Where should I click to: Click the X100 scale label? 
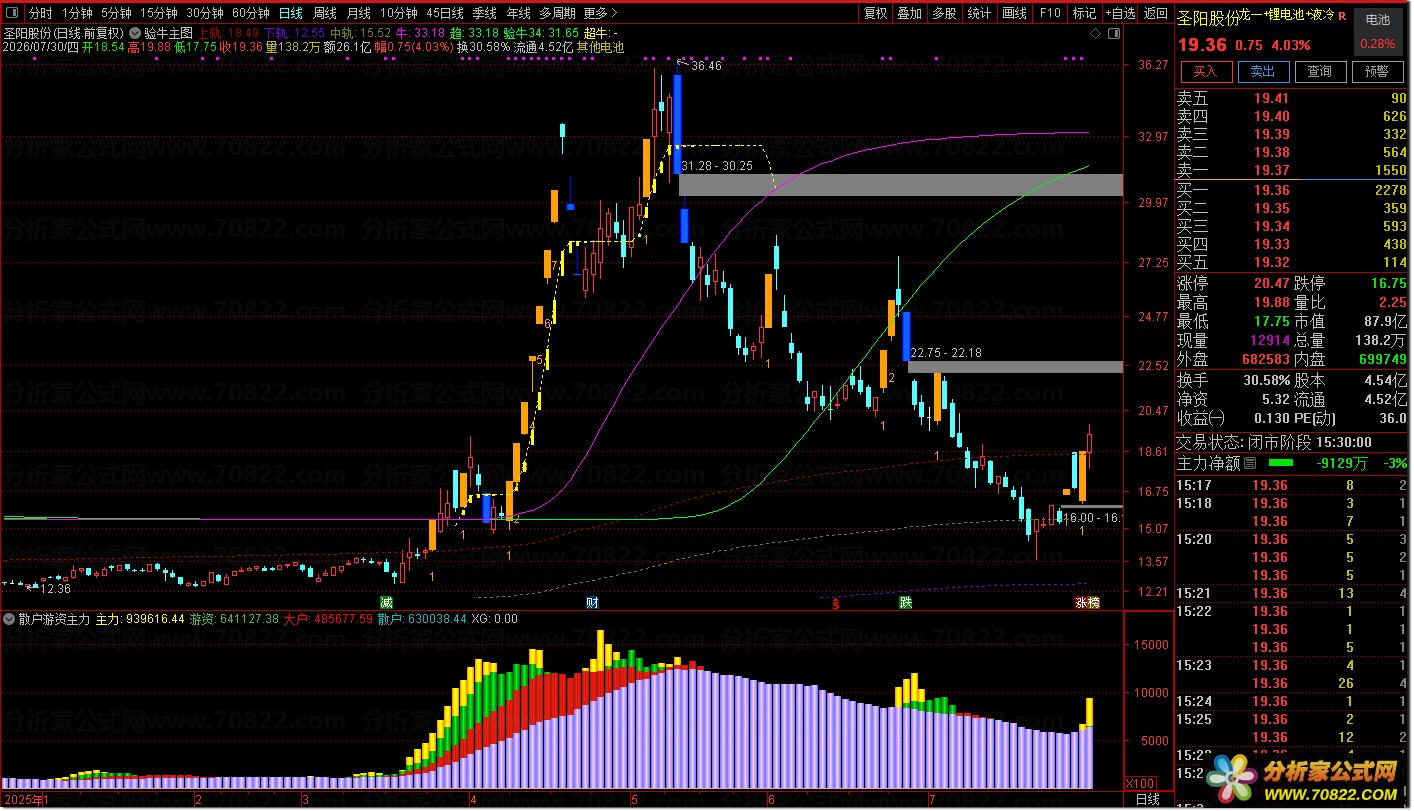click(x=1141, y=783)
